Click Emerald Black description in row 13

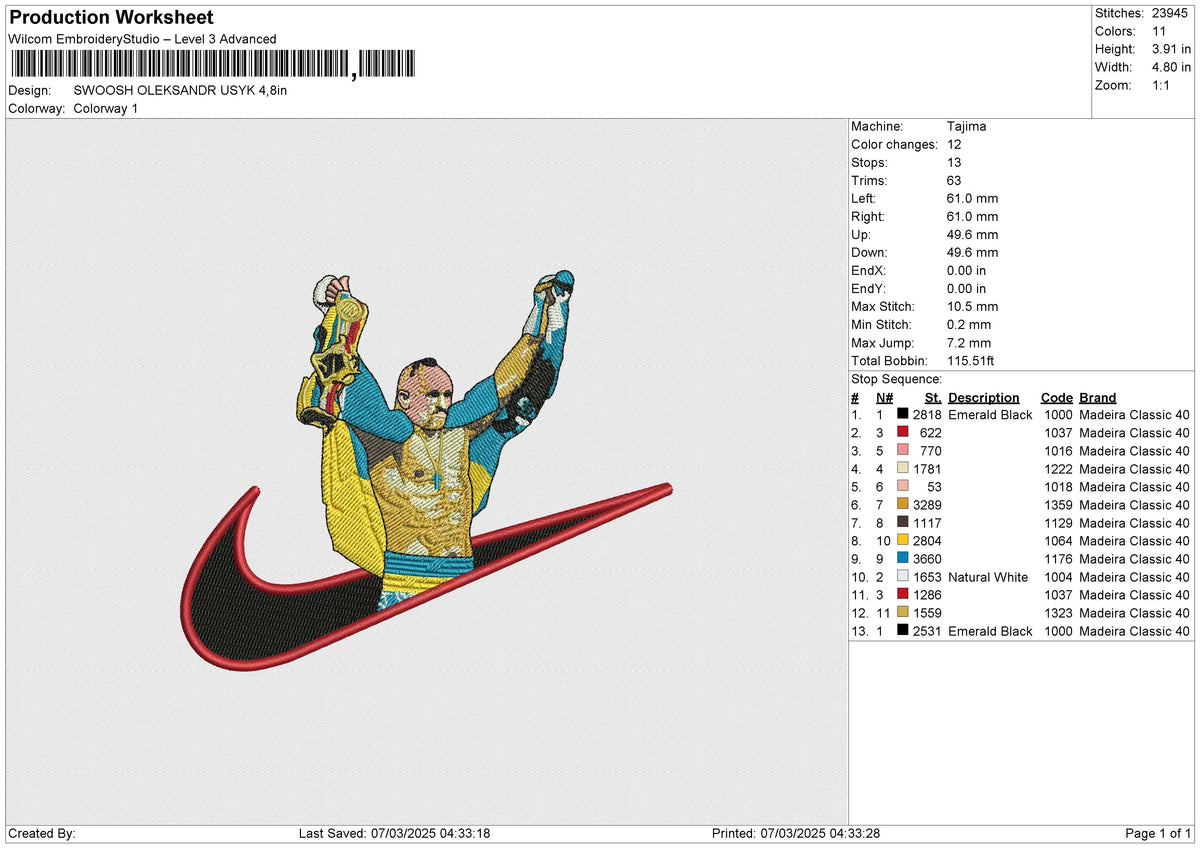(990, 631)
